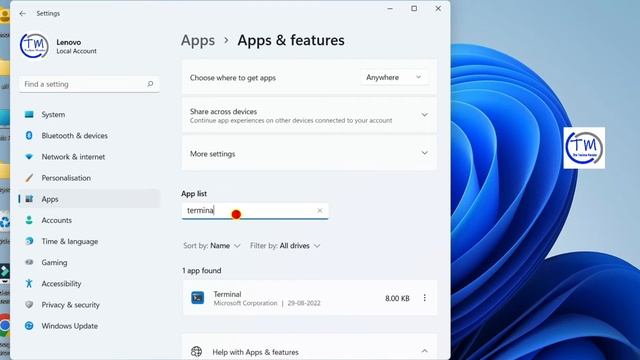Click the Apps & features heading
640x360 pixels.
point(291,40)
